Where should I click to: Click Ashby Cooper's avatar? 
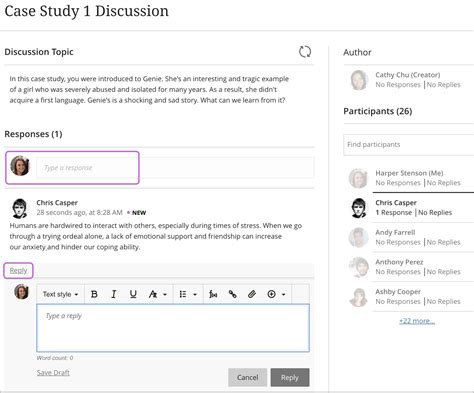coord(358,297)
